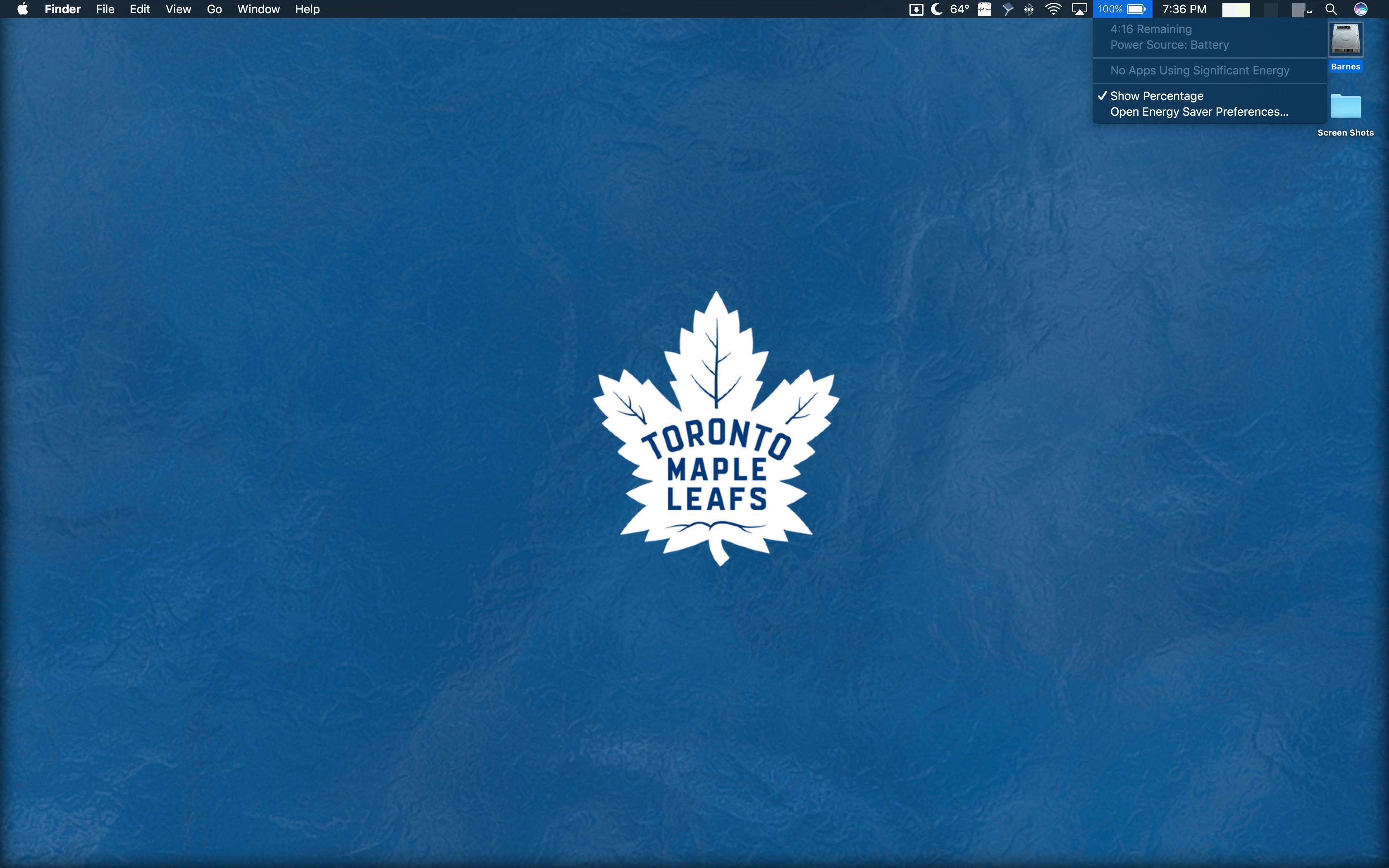Open the Finder application menu

(x=62, y=9)
